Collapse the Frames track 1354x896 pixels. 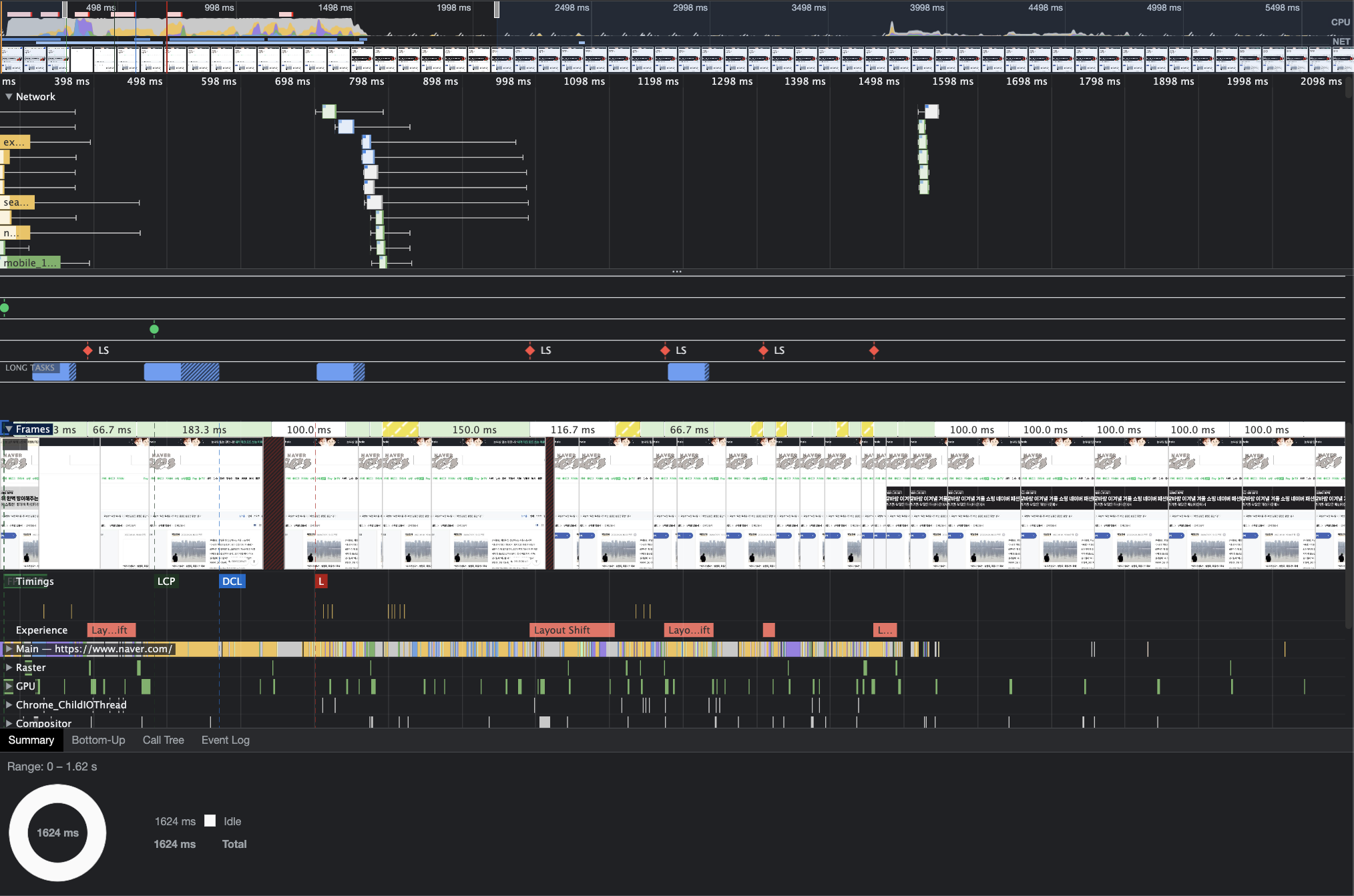click(9, 429)
